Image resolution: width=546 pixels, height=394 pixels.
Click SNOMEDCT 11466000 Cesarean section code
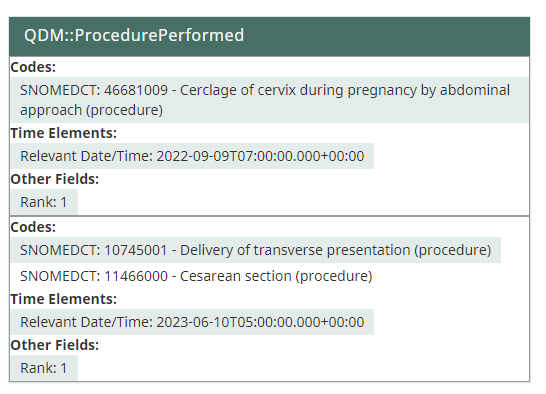[x=196, y=276]
